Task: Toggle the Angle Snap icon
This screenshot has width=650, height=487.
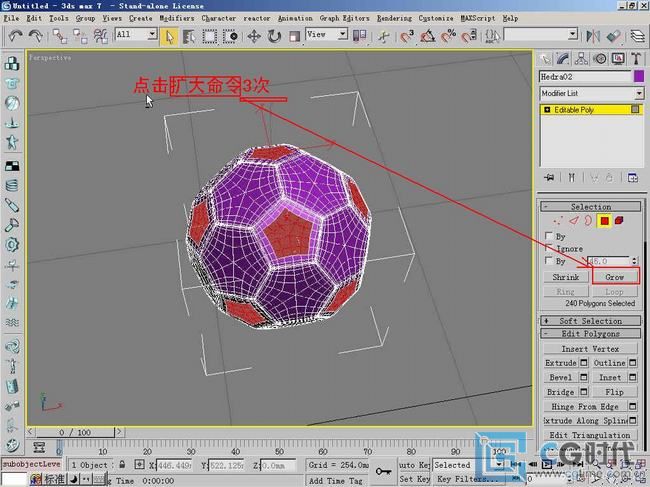Action: click(427, 36)
